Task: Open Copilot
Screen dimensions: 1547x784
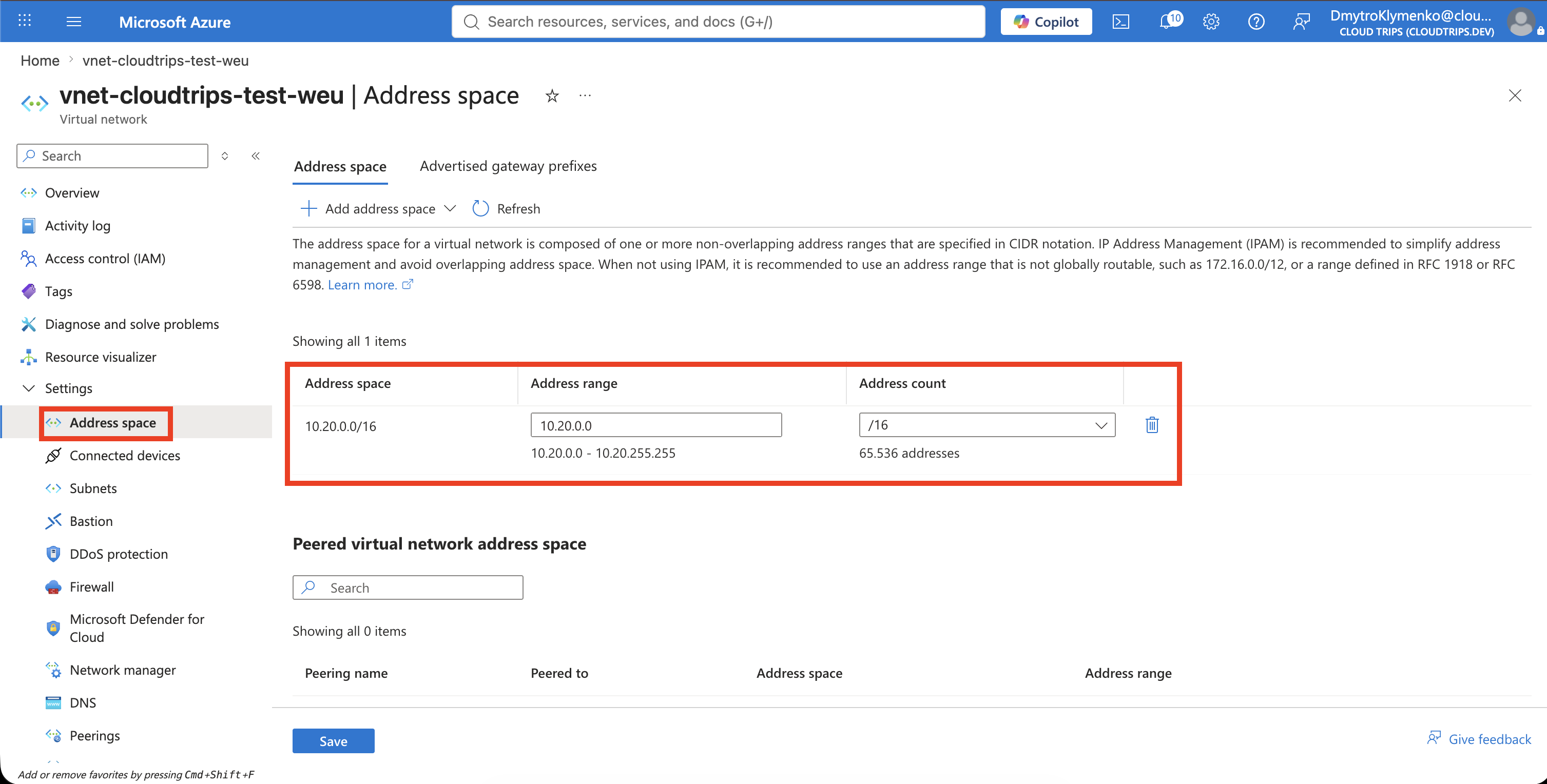Action: point(1046,22)
